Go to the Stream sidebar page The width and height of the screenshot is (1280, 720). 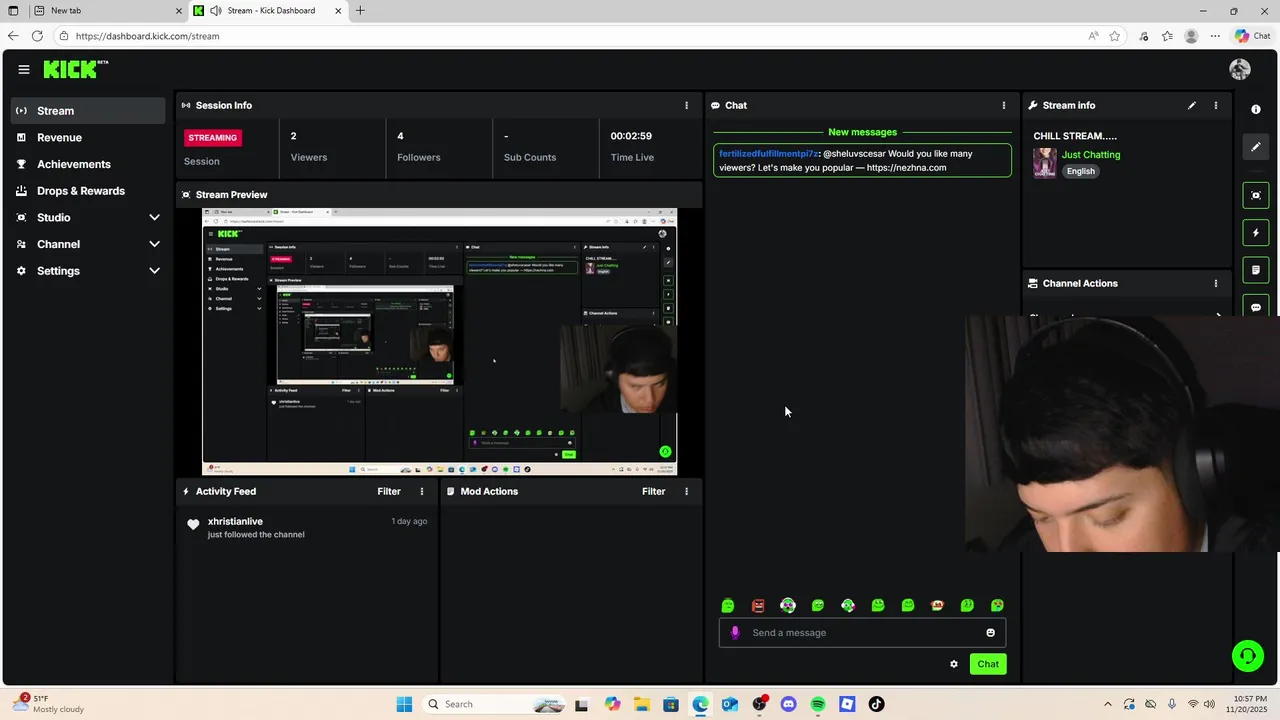pyautogui.click(x=88, y=111)
